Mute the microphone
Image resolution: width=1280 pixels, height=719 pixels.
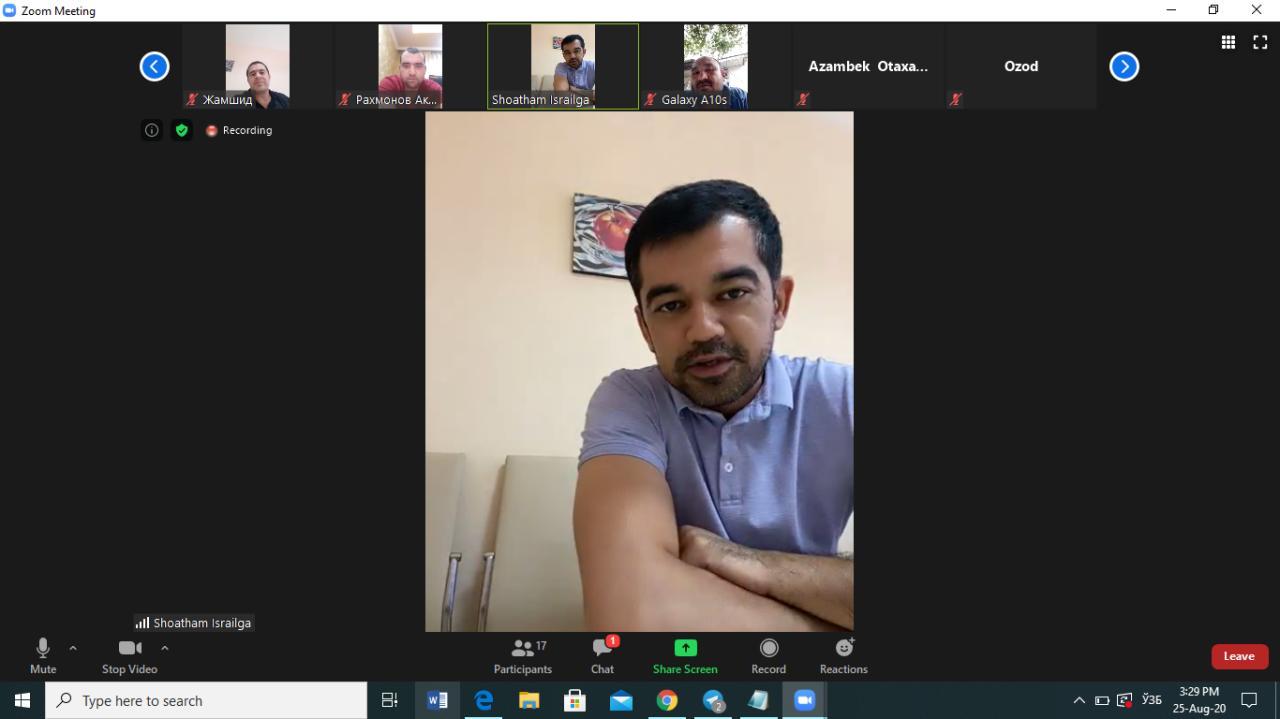click(x=43, y=656)
